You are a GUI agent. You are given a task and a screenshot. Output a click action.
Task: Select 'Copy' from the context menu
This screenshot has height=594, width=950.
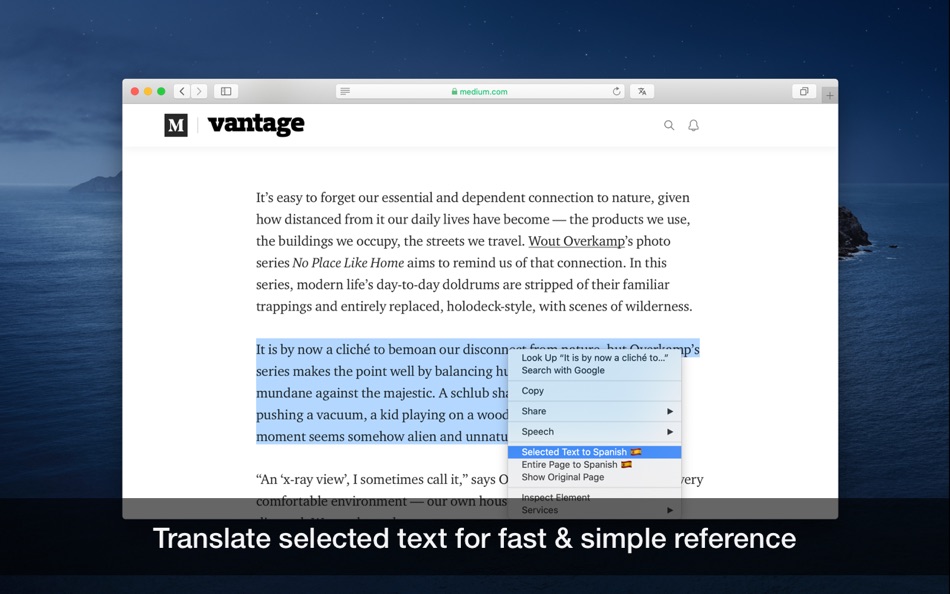[x=532, y=391]
